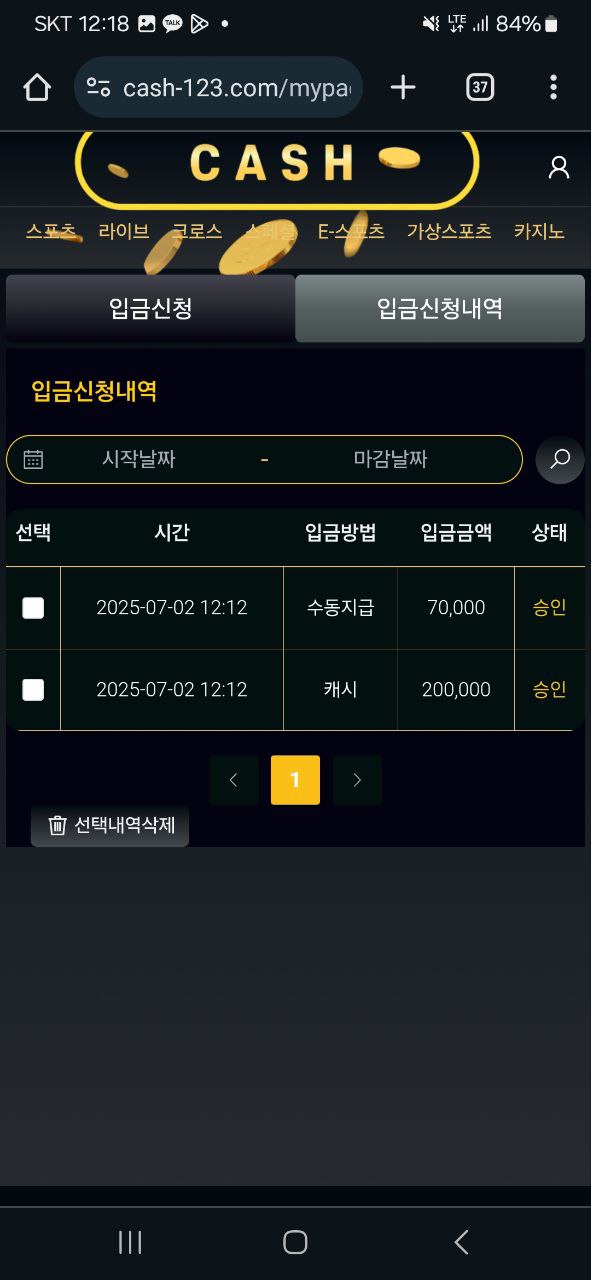Select page 1 in pagination
Screen dimensions: 591x1280
[295, 780]
